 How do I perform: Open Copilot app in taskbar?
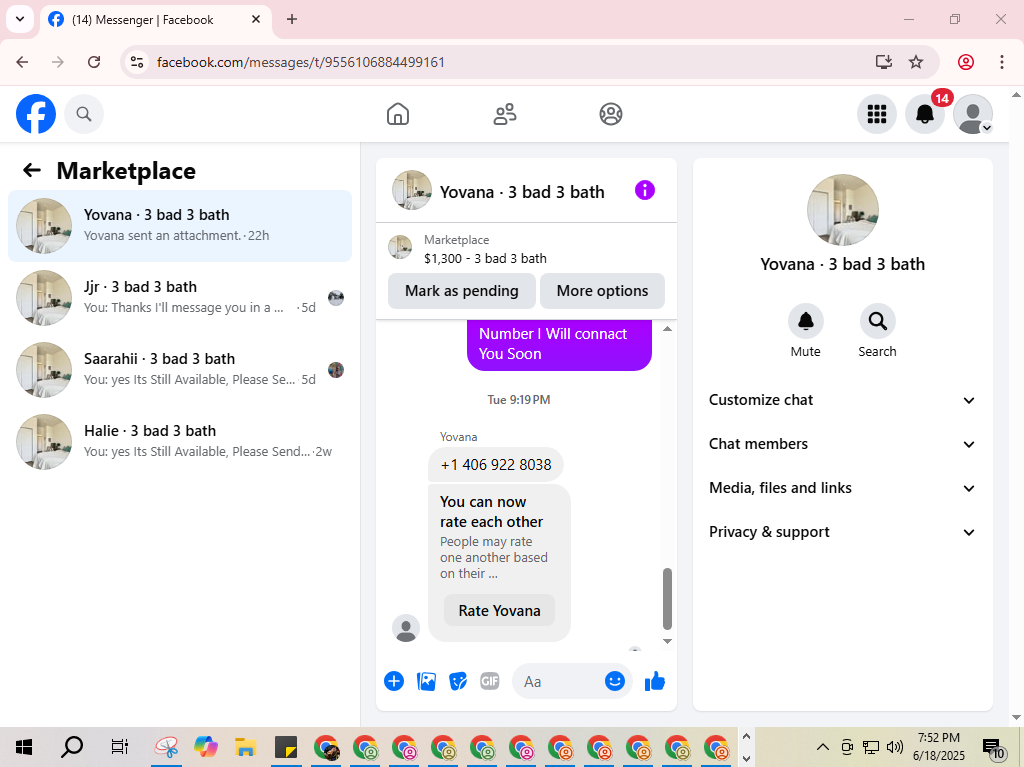[x=206, y=747]
